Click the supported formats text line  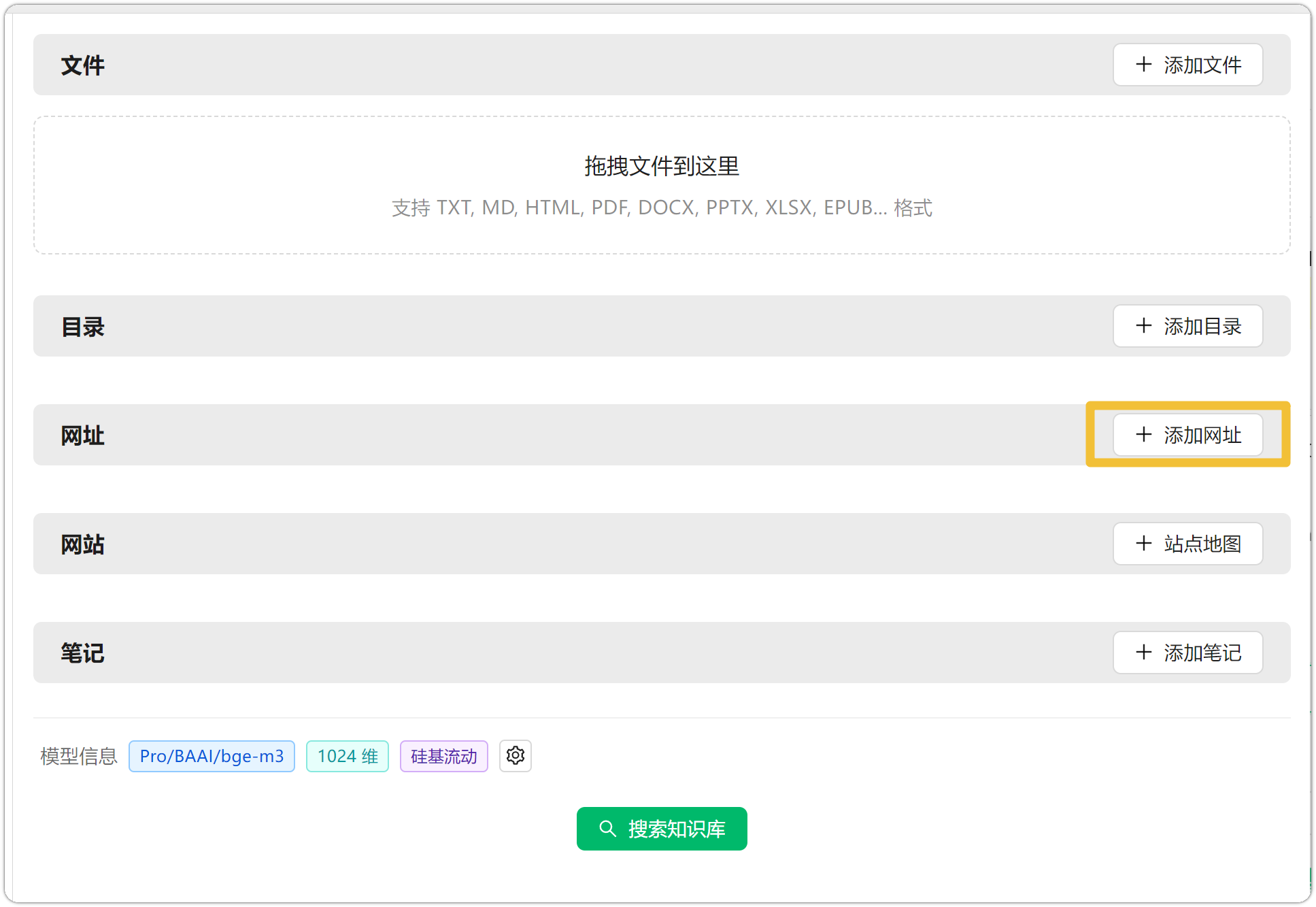pyautogui.click(x=662, y=208)
